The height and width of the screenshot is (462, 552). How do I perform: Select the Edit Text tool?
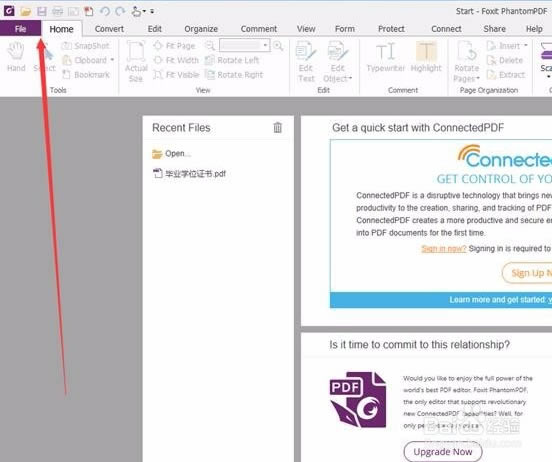pyautogui.click(x=306, y=61)
